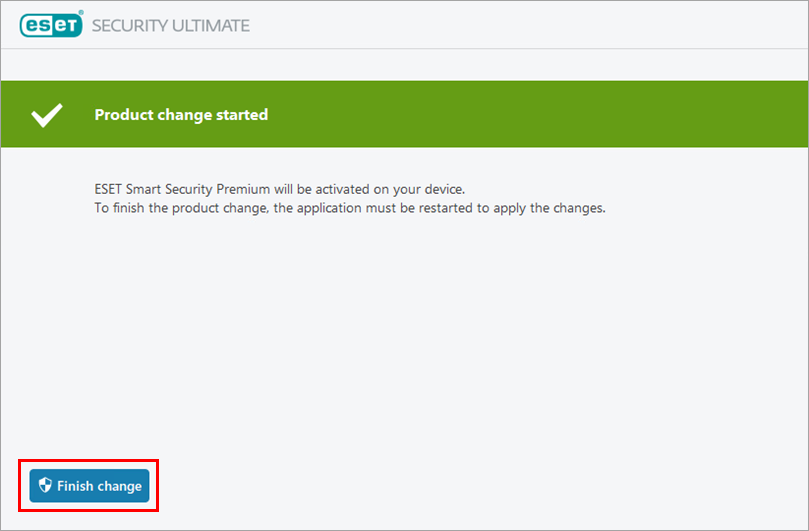Image resolution: width=809 pixels, height=531 pixels.
Task: Click the white checkmark success icon
Action: (x=47, y=115)
